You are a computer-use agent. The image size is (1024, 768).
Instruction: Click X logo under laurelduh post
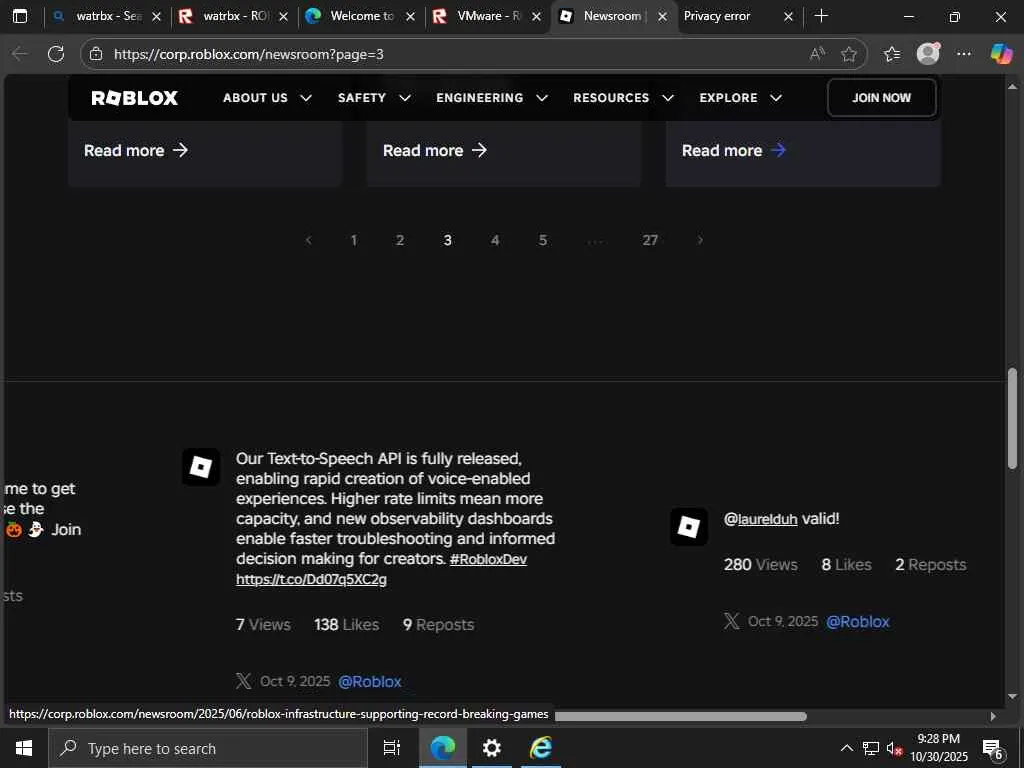coord(731,621)
